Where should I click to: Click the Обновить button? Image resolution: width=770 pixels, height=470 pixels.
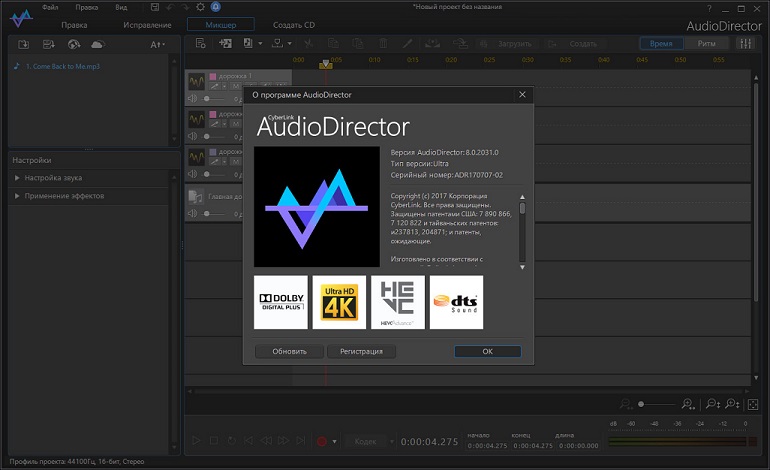tap(289, 352)
